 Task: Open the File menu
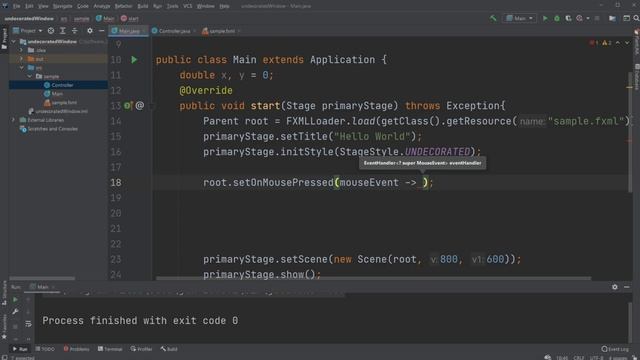coord(16,6)
